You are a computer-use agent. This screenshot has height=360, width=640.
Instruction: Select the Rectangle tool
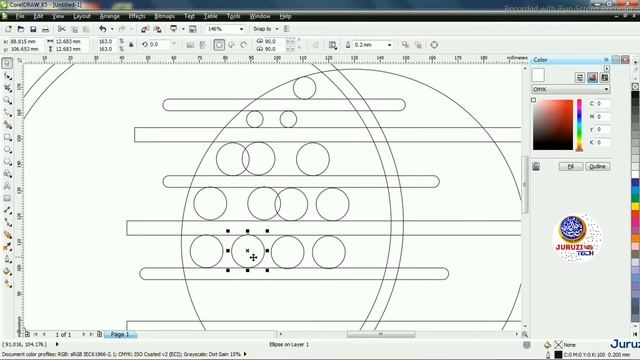click(7, 137)
